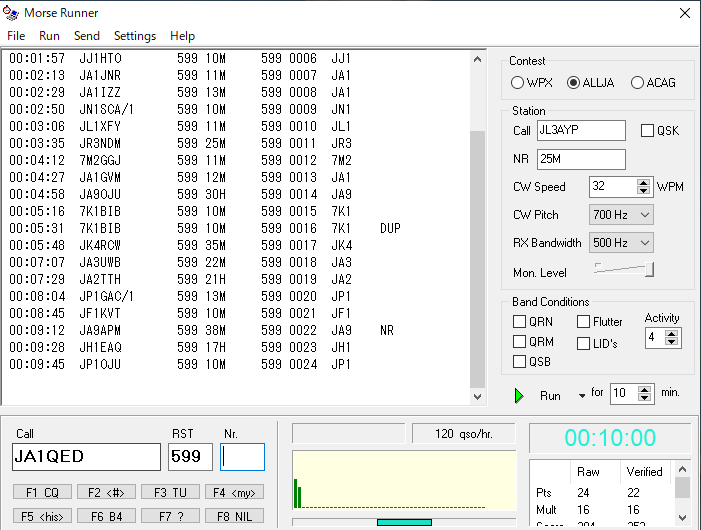Increase run duration minutes with up arrow
The width and height of the screenshot is (701, 530).
tap(645, 389)
